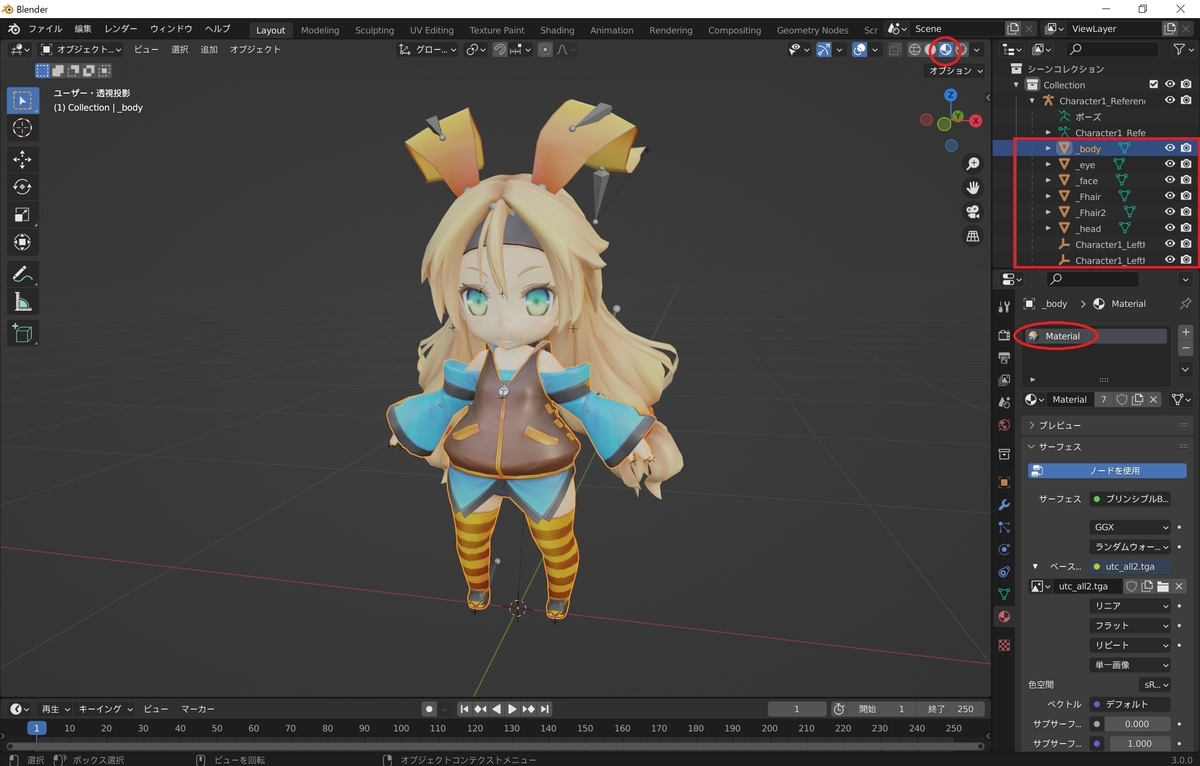Expand the _body tree item

pyautogui.click(x=1048, y=148)
